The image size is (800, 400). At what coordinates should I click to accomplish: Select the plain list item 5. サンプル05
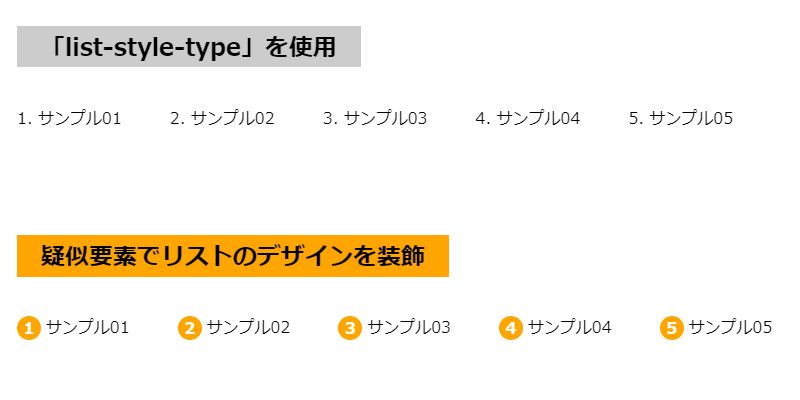click(681, 118)
